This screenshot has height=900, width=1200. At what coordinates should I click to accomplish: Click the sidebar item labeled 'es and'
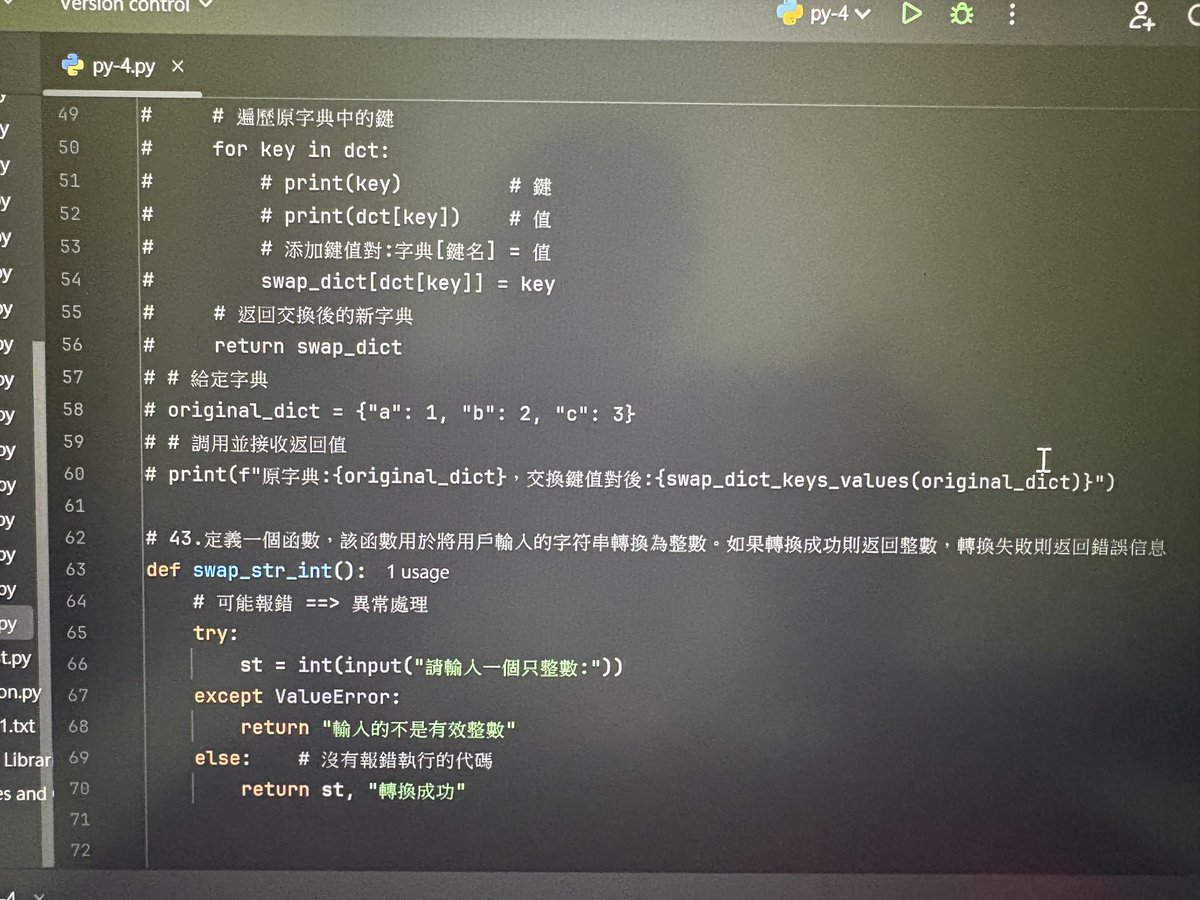point(22,793)
